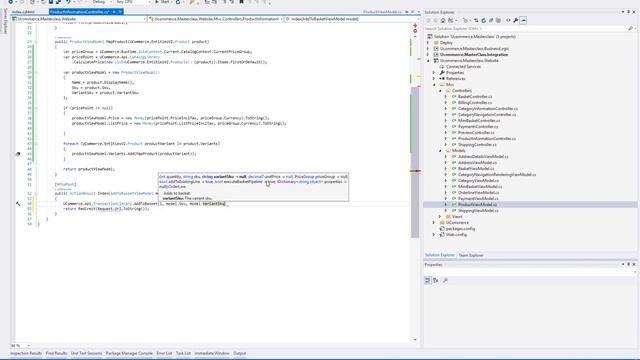This screenshot has height=360, width=640.
Task: Select ShippingController.cs
Action: (x=477, y=144)
